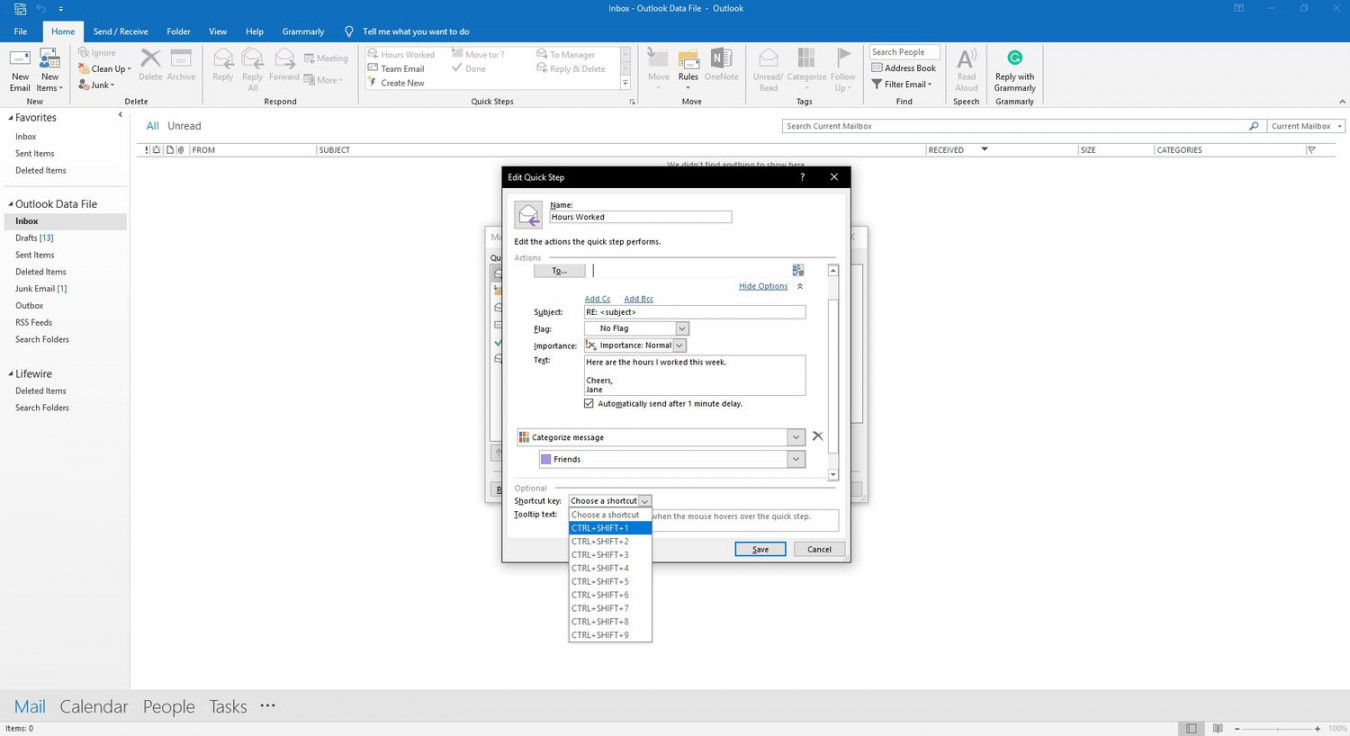1350x736 pixels.
Task: Select the Junk Email folder
Action: pyautogui.click(x=41, y=289)
